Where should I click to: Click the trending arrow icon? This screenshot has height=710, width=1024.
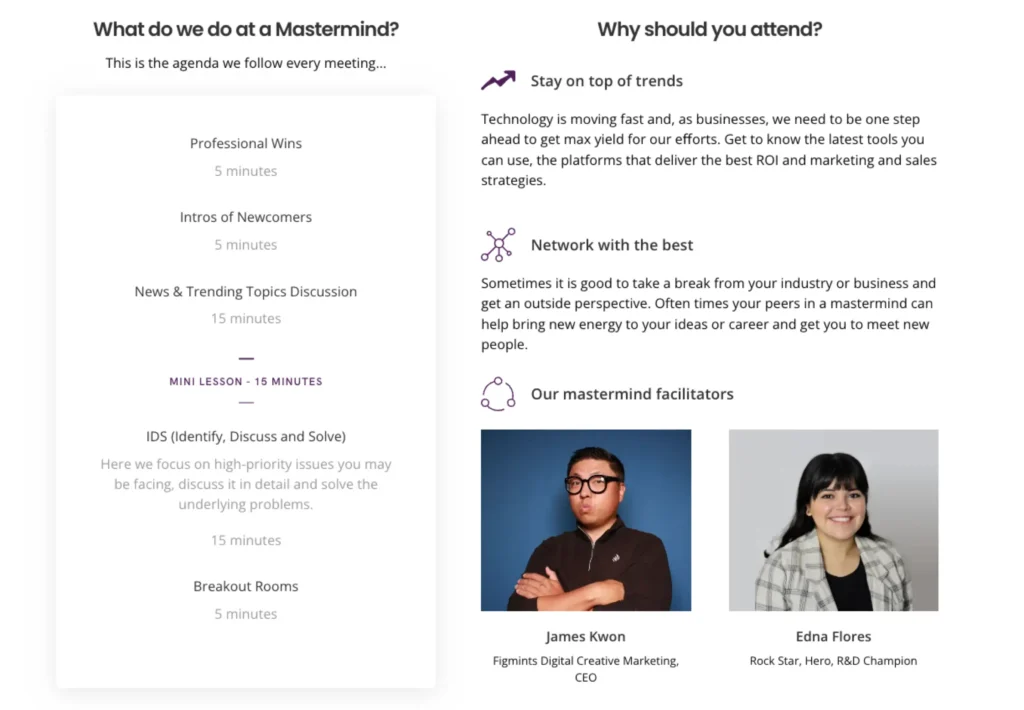(498, 81)
